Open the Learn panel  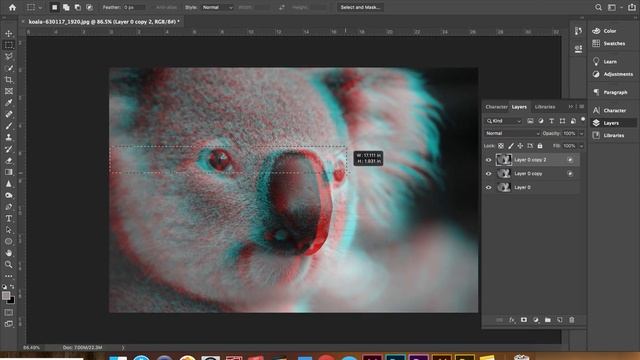click(x=609, y=62)
